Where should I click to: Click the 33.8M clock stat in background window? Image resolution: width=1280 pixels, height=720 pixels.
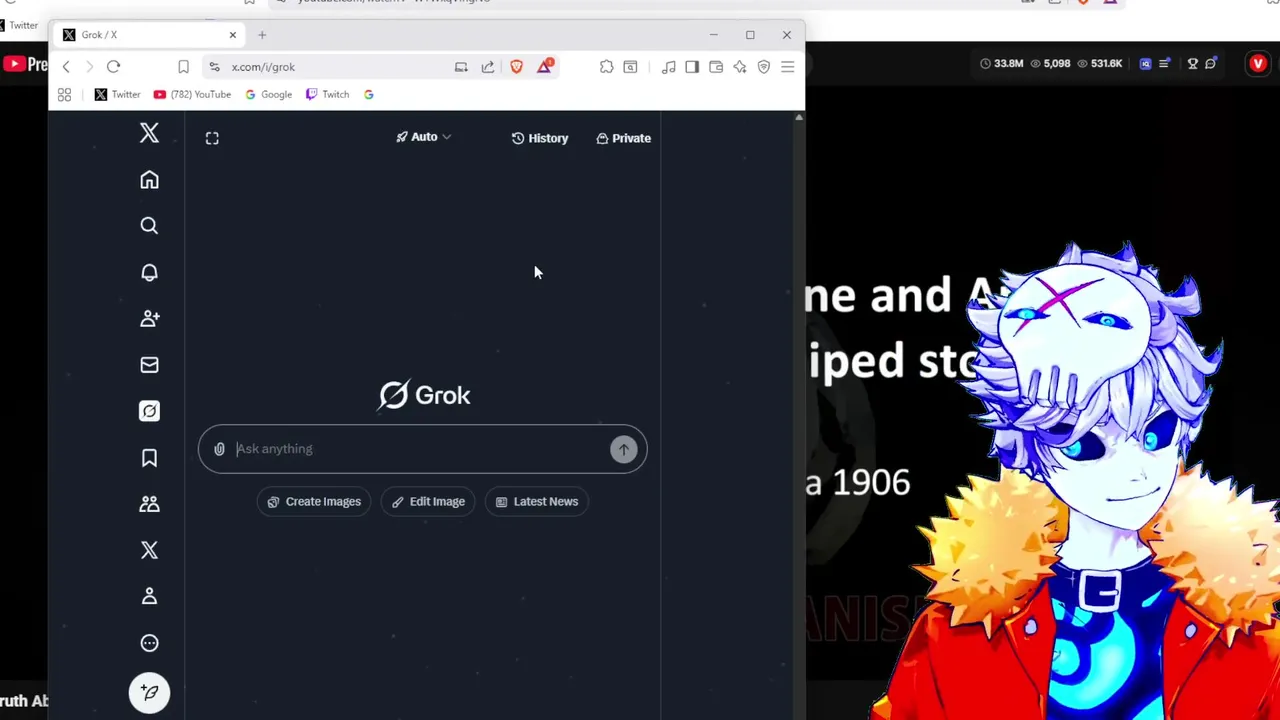point(1001,64)
